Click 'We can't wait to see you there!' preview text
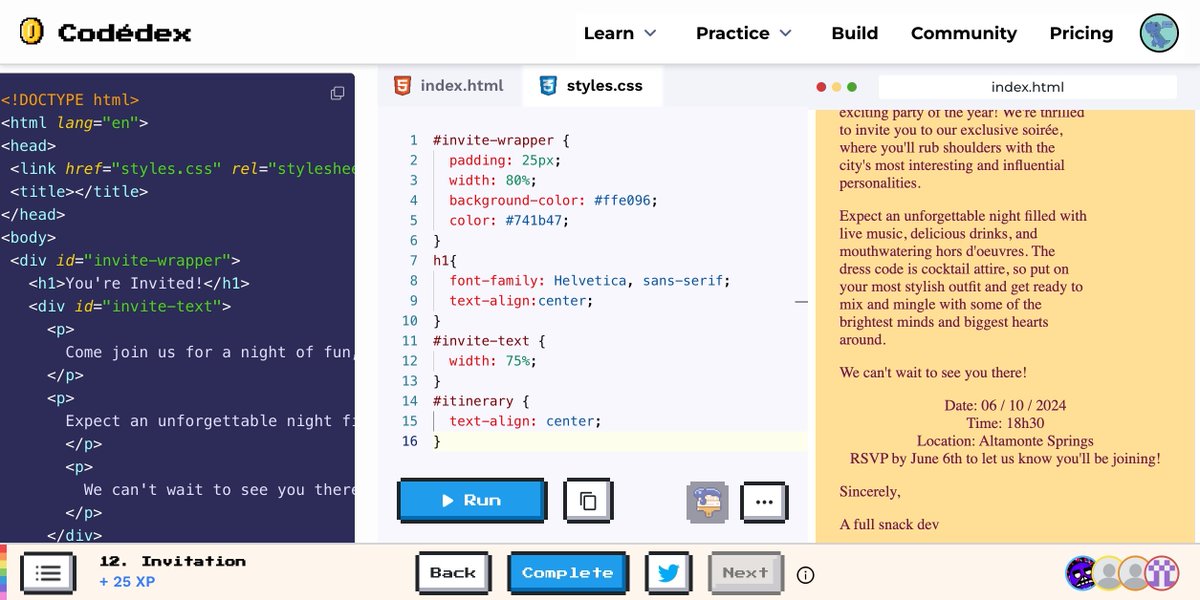1200x600 pixels. point(933,373)
